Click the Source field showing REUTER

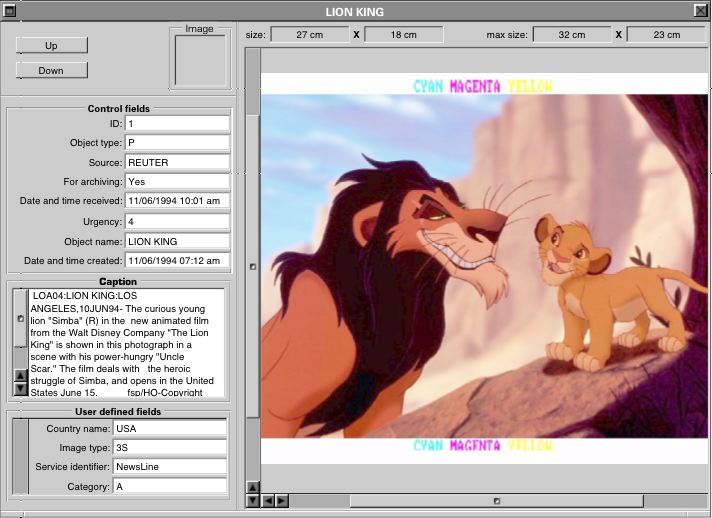177,163
